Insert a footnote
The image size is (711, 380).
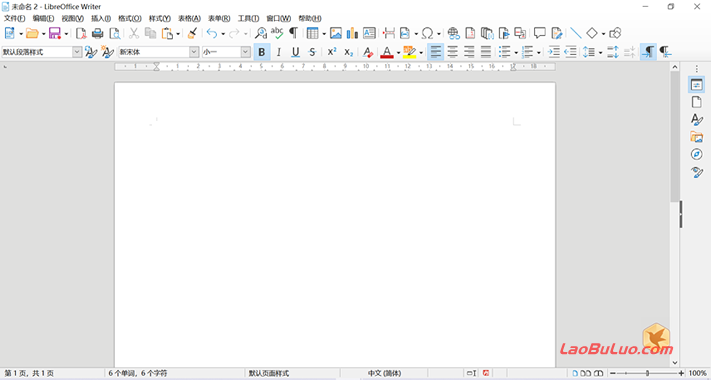(470, 33)
